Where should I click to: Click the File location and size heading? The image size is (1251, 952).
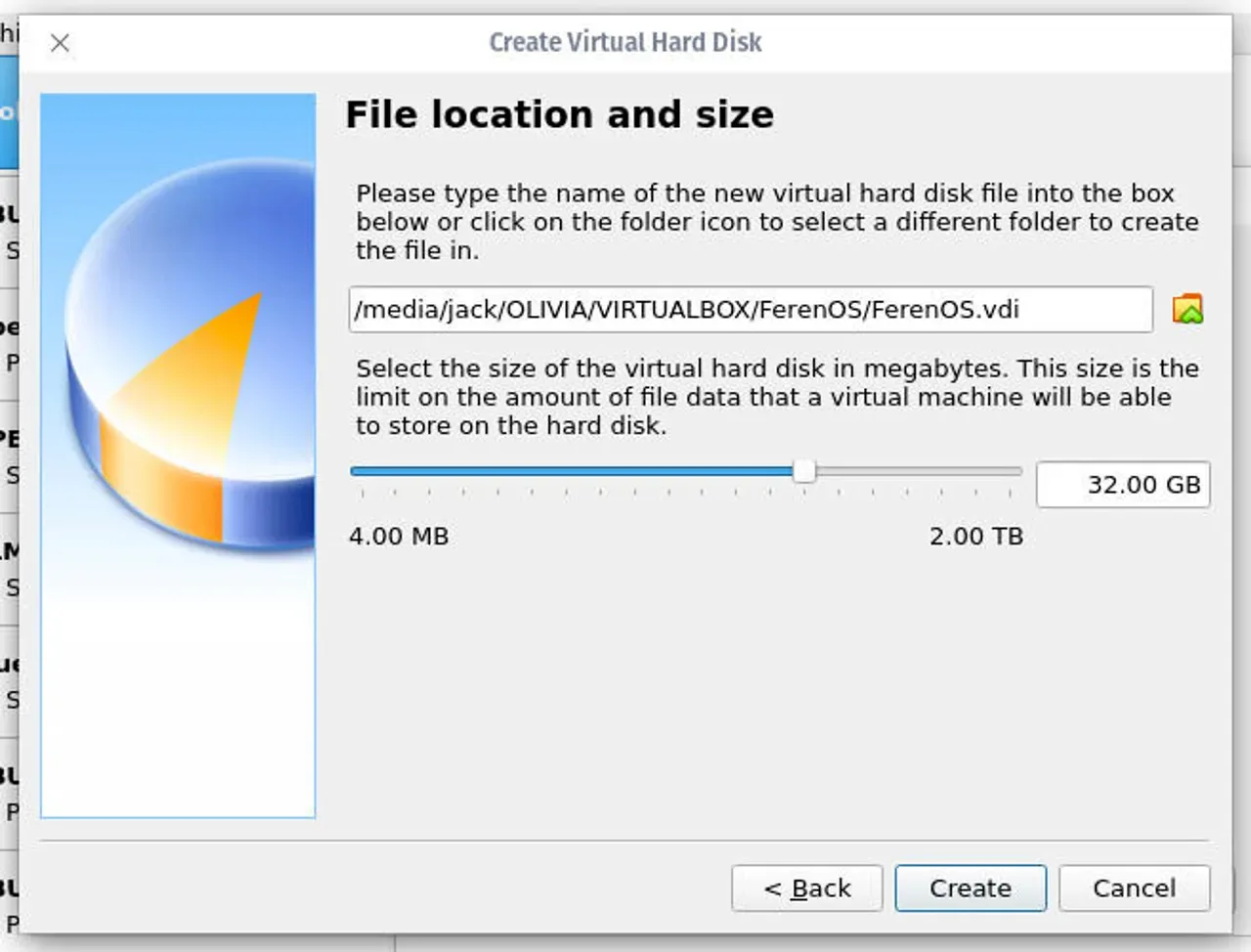point(560,115)
